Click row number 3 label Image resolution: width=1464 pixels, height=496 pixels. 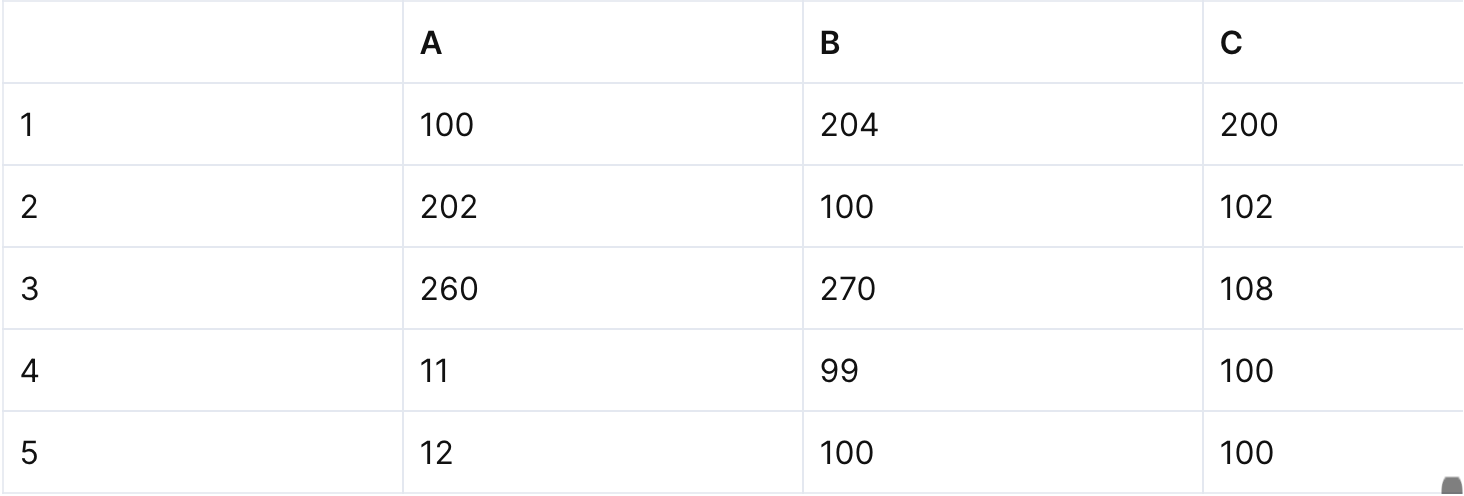click(x=202, y=289)
